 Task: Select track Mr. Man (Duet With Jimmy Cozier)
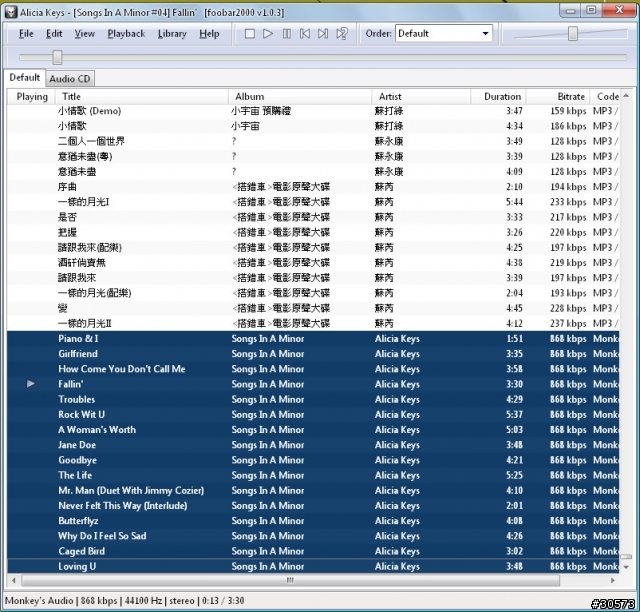[313, 490]
